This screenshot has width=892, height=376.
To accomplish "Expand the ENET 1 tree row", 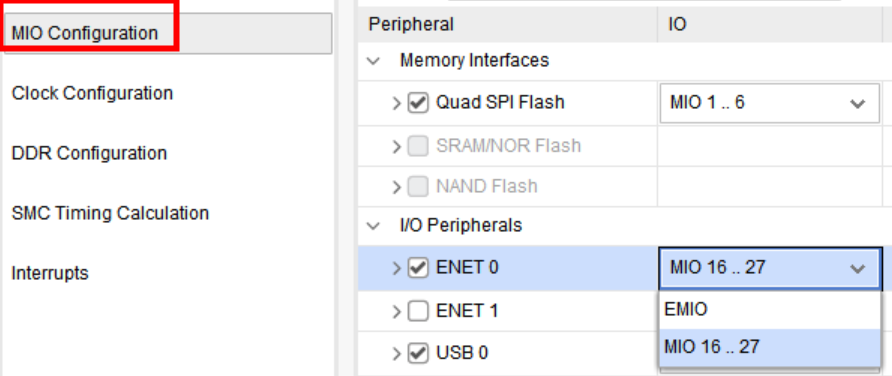I will 397,311.
